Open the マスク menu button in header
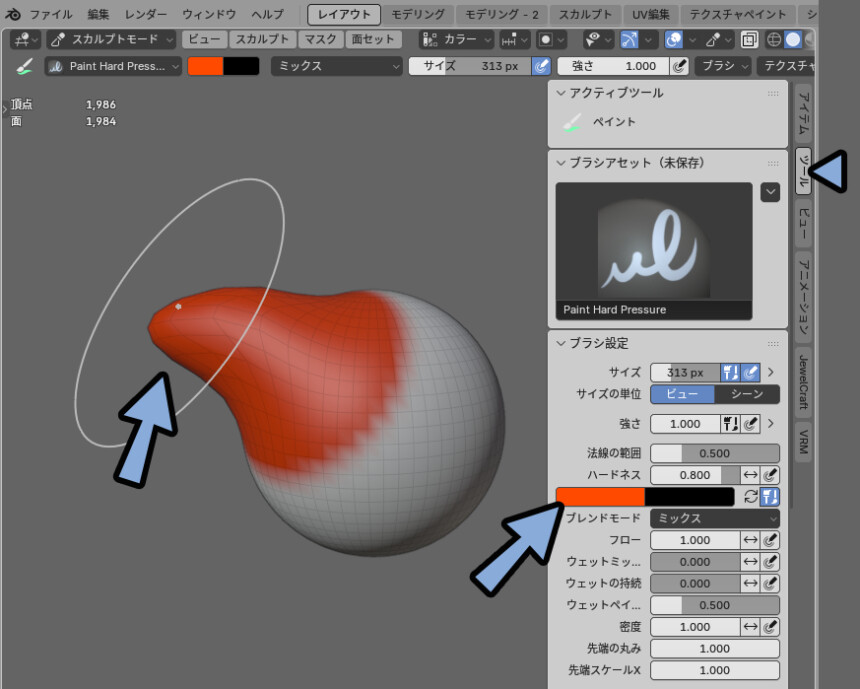This screenshot has width=860, height=689. [321, 40]
